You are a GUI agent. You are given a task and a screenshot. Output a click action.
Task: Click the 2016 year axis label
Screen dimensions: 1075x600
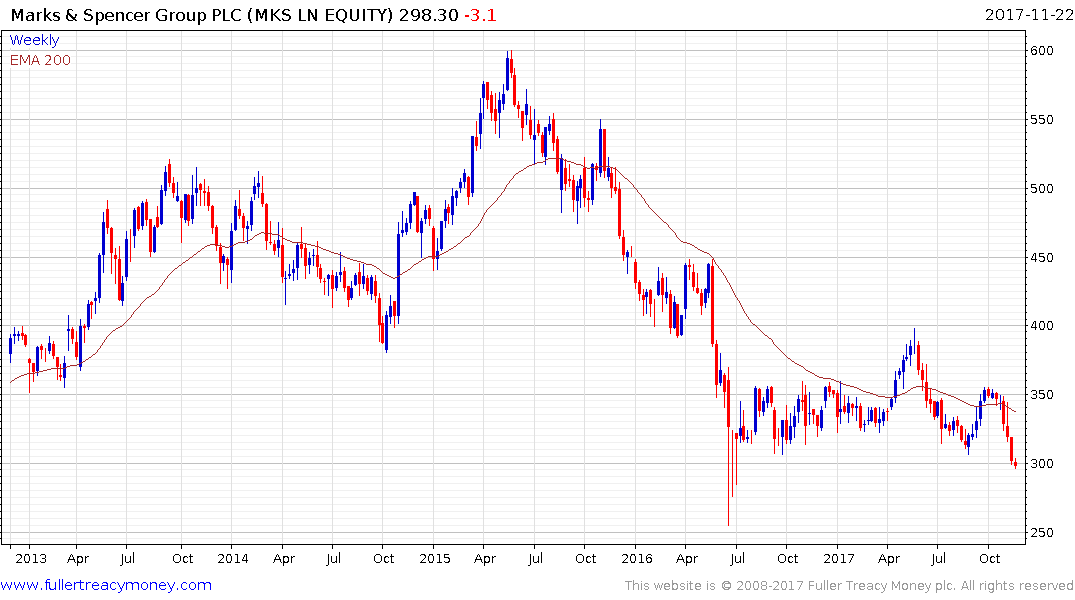pos(637,559)
